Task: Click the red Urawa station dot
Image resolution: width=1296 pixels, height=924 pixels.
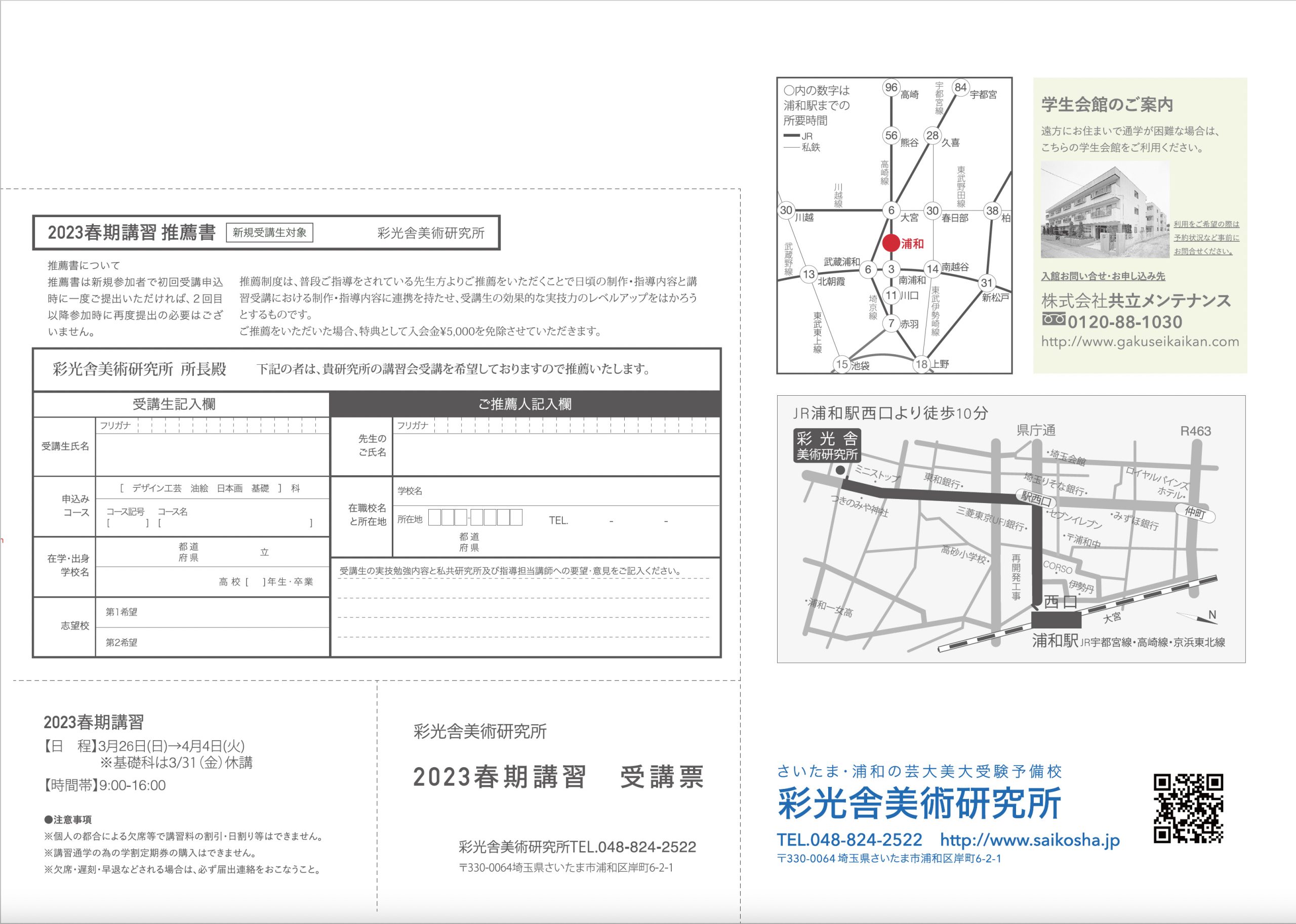Action: 891,243
